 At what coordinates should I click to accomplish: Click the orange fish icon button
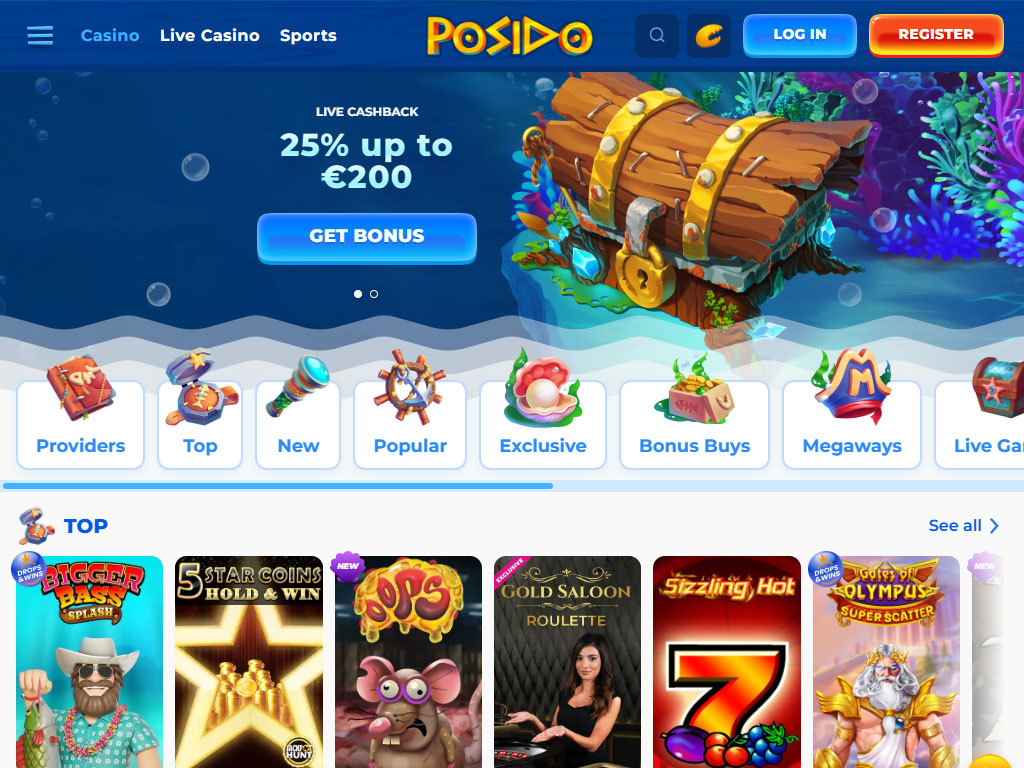pyautogui.click(x=709, y=35)
